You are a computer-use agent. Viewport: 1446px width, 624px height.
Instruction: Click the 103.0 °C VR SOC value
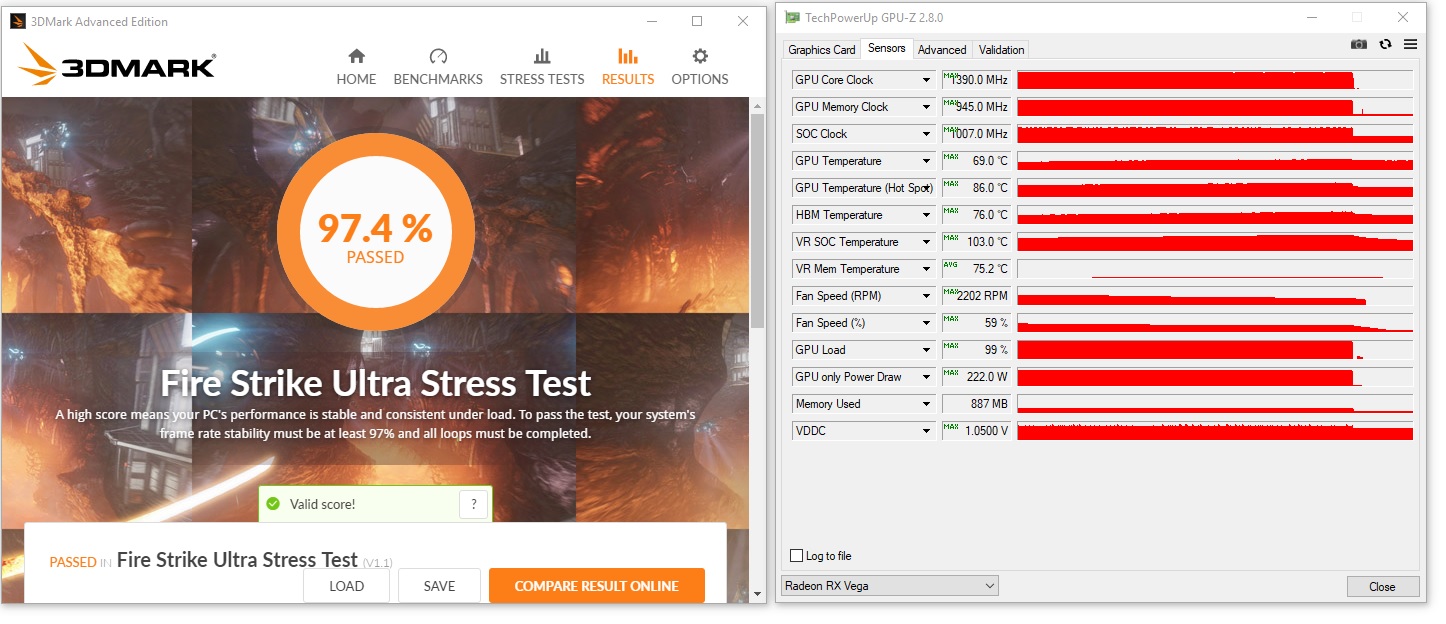click(x=976, y=242)
